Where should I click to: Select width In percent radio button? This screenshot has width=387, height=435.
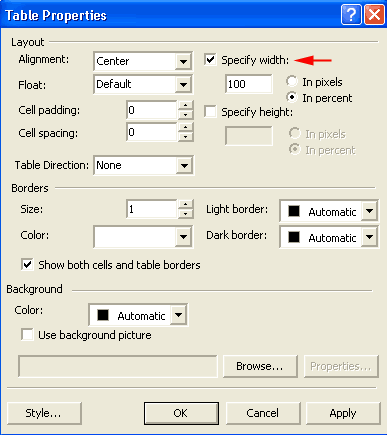tap(292, 97)
